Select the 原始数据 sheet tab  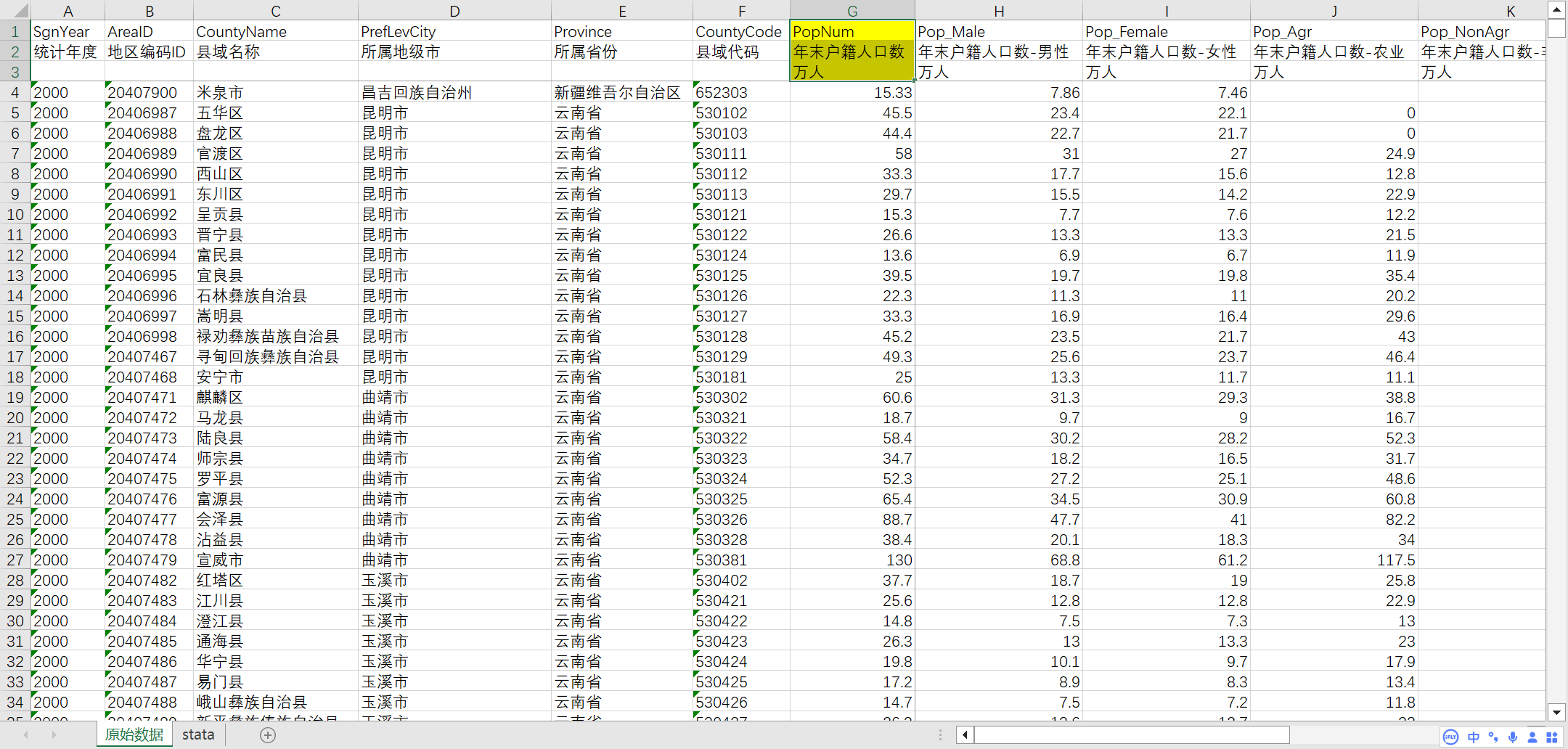[134, 734]
